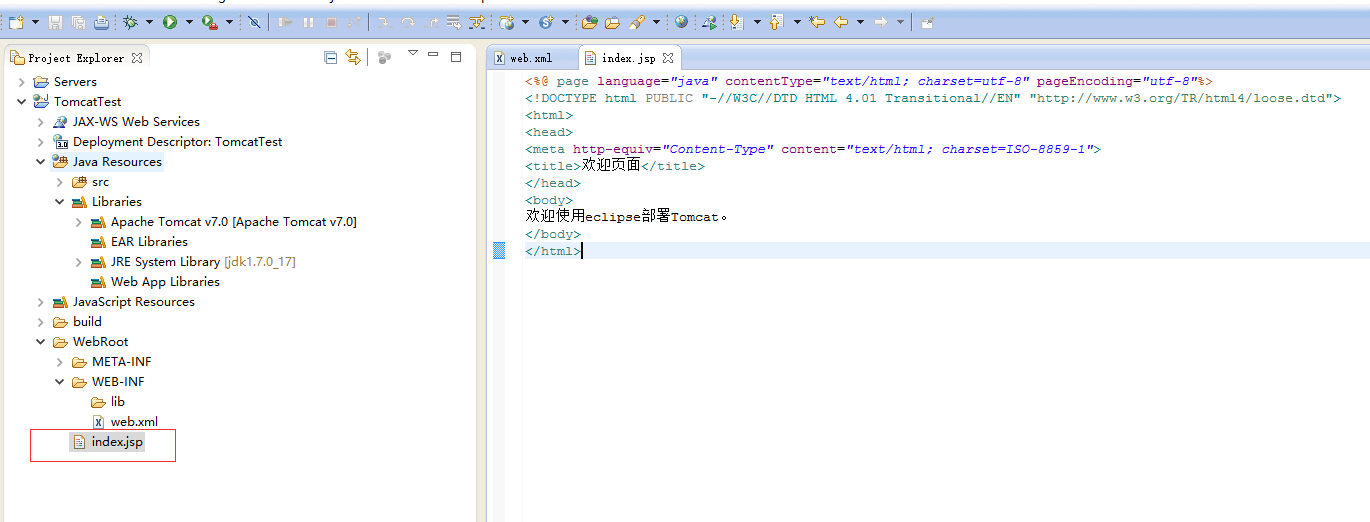Collapse the Java Resources node

(40, 162)
